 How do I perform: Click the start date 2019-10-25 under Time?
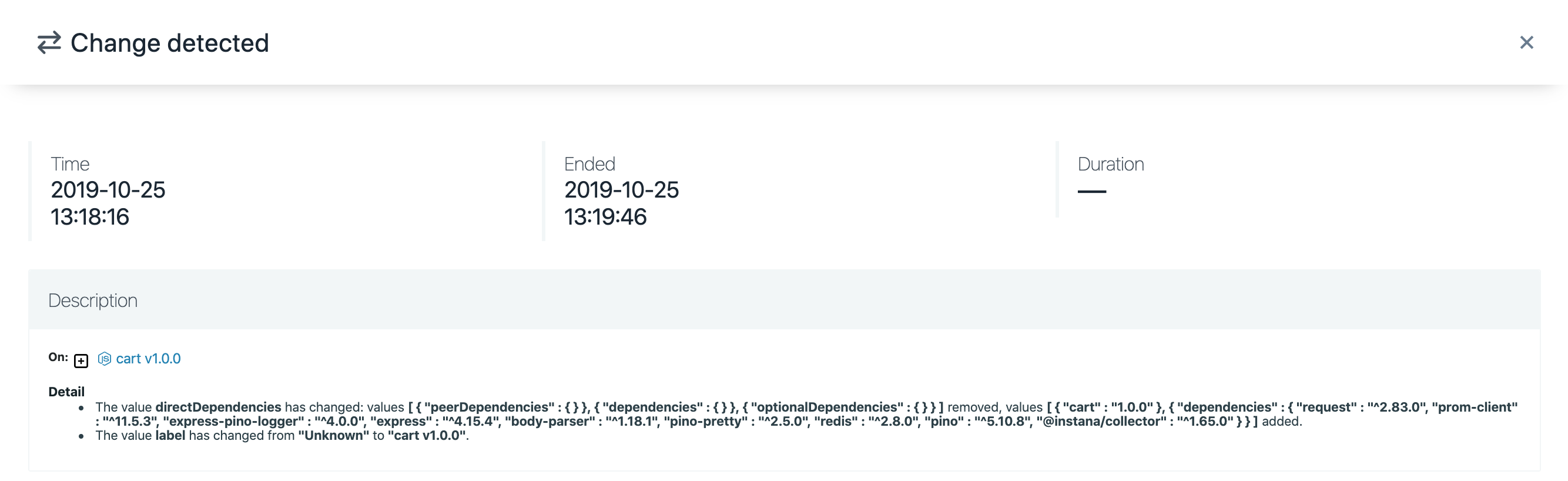108,190
